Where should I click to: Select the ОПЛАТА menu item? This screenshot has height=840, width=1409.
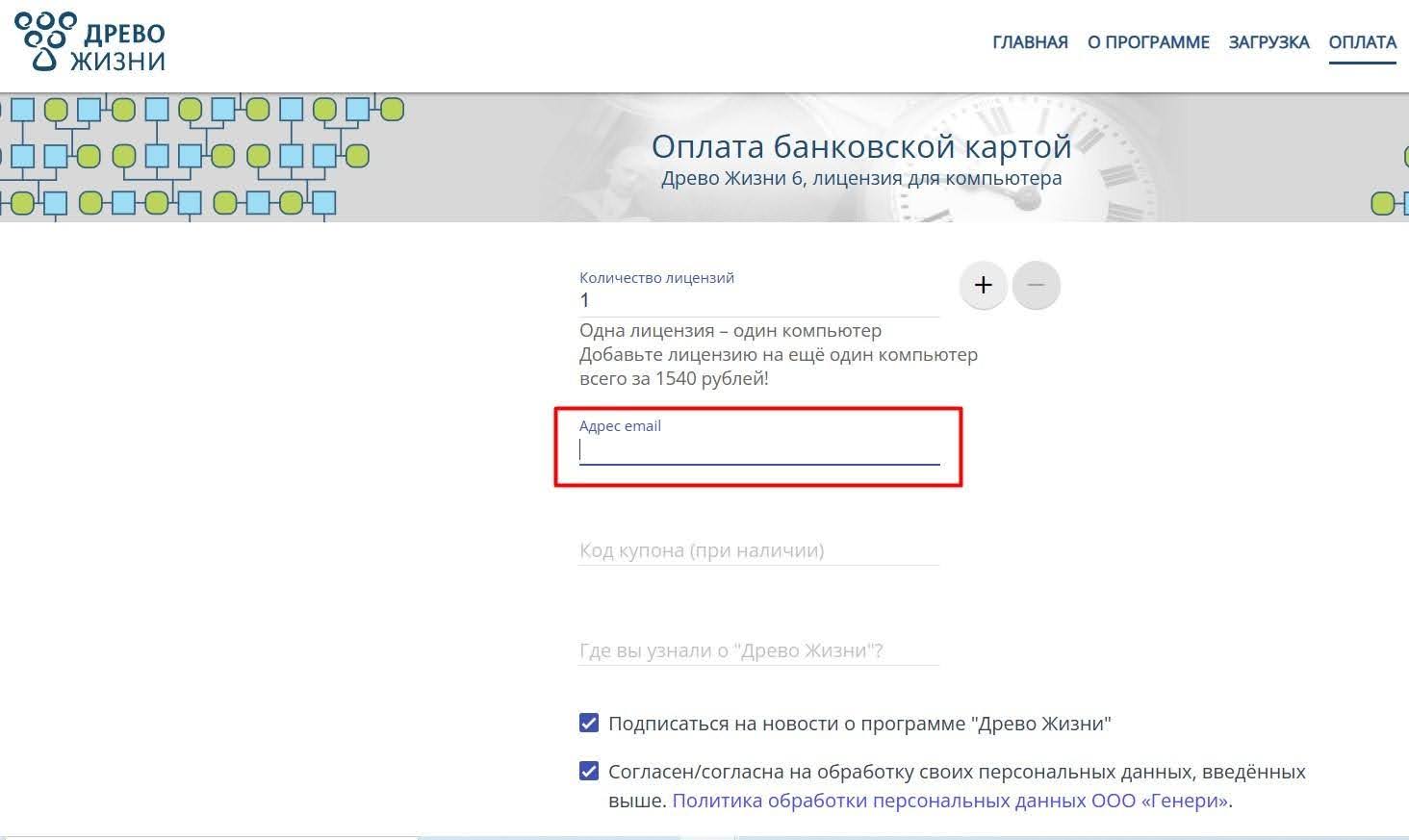click(x=1362, y=42)
